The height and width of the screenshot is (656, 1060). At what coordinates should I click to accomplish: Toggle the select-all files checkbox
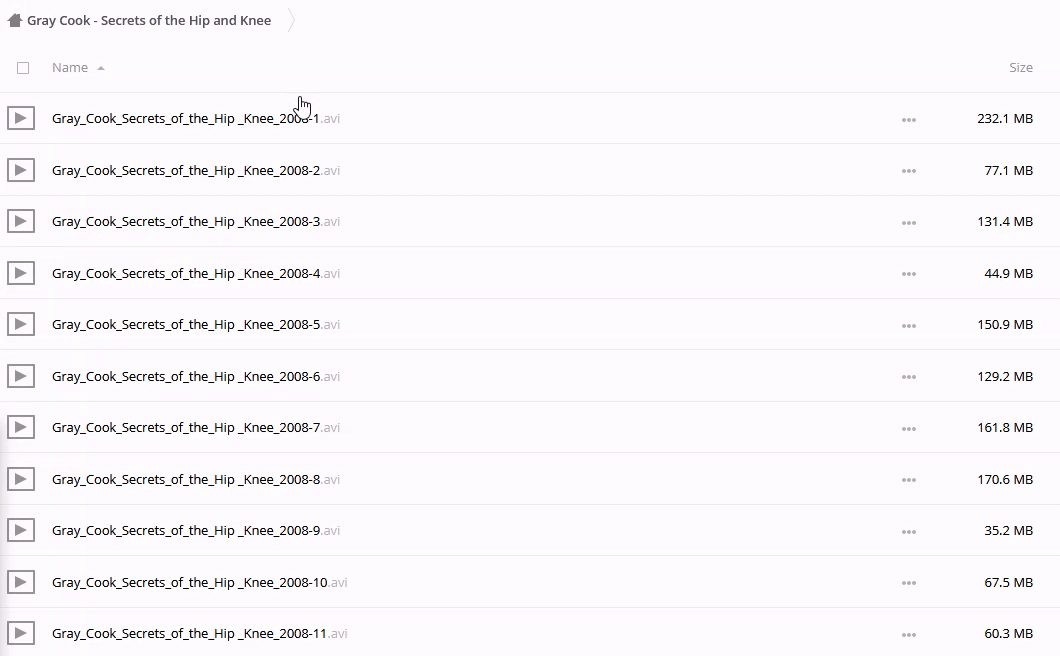pyautogui.click(x=23, y=68)
